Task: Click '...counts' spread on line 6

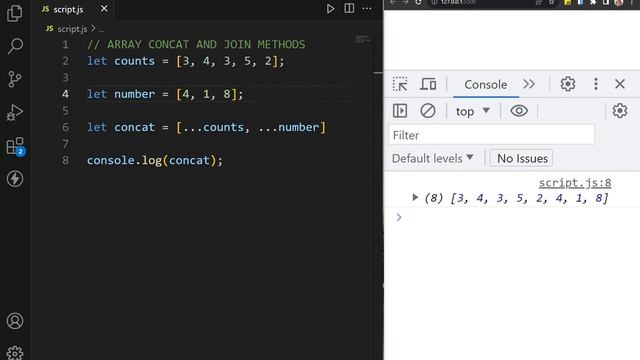Action: [213, 127]
